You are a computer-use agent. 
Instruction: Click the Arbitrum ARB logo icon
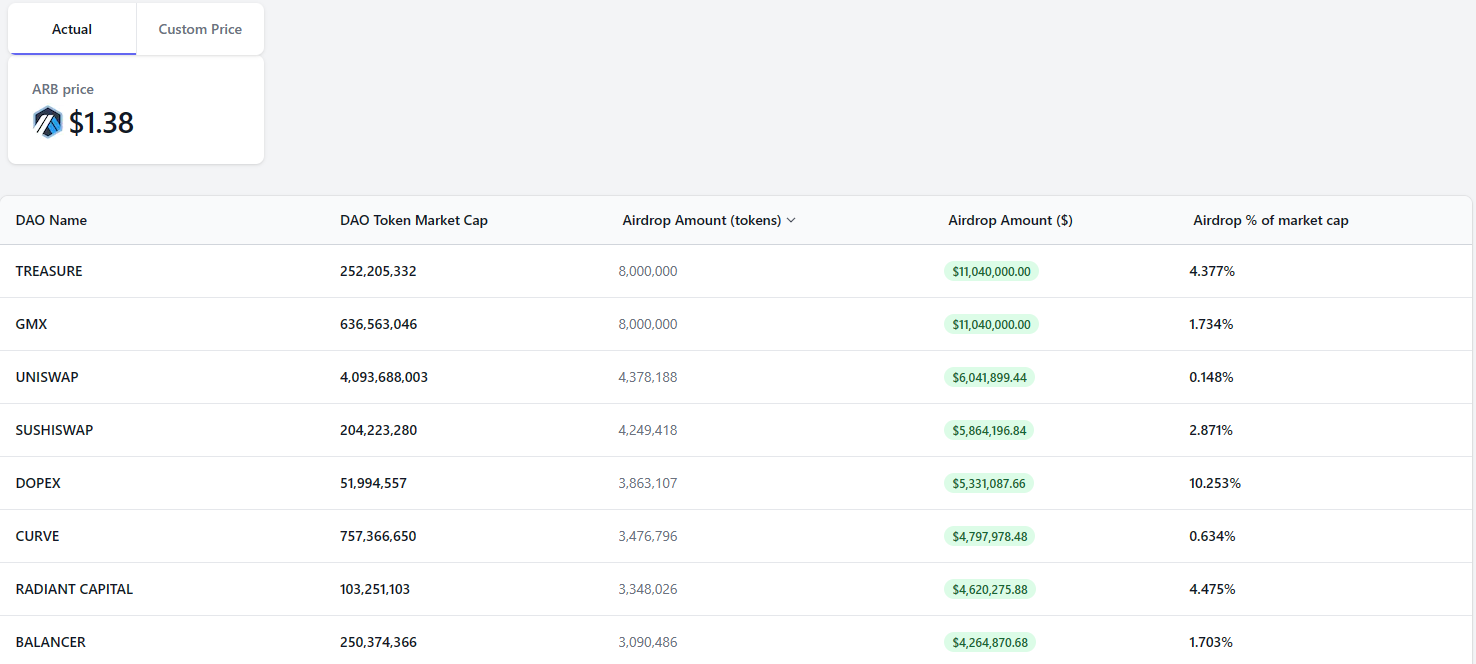coord(47,122)
